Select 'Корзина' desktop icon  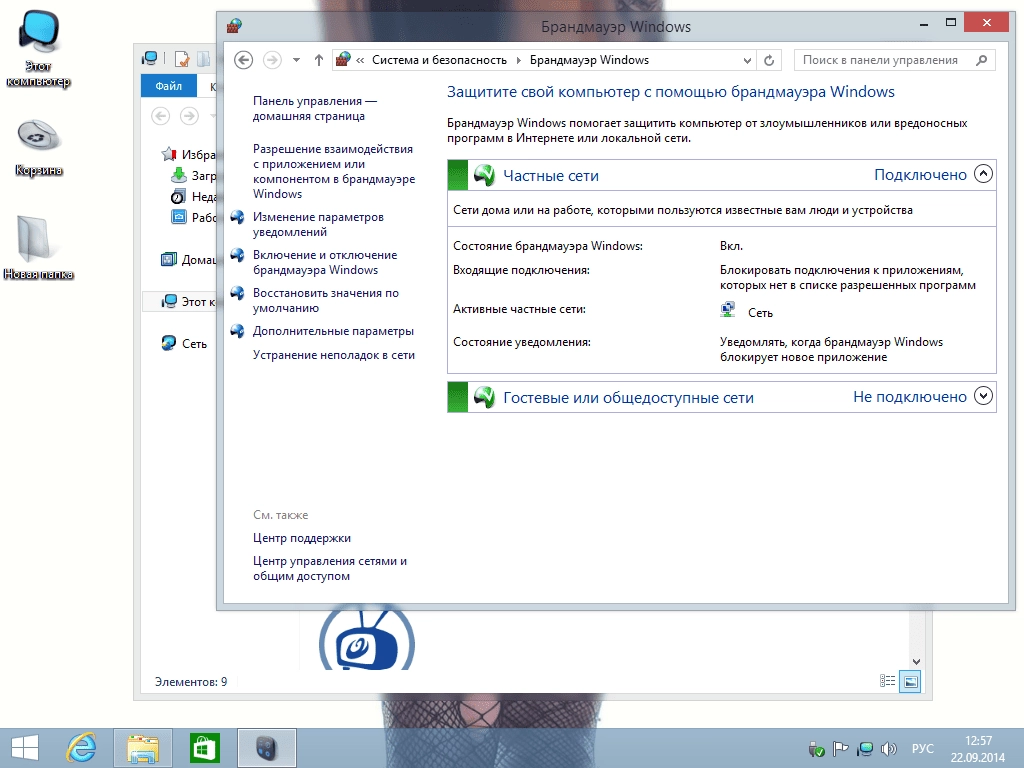point(39,148)
